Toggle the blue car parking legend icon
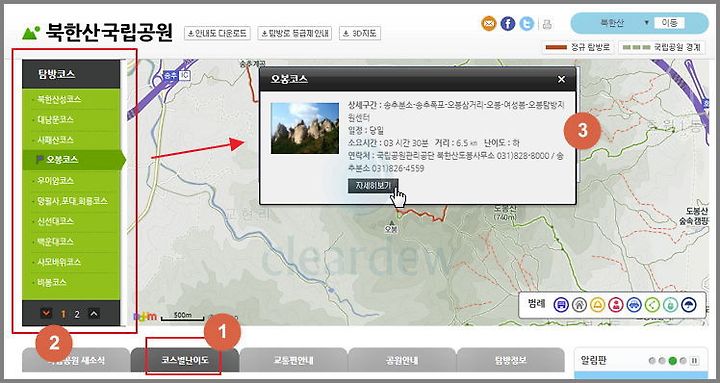This screenshot has height=383, width=720. pyautogui.click(x=634, y=304)
